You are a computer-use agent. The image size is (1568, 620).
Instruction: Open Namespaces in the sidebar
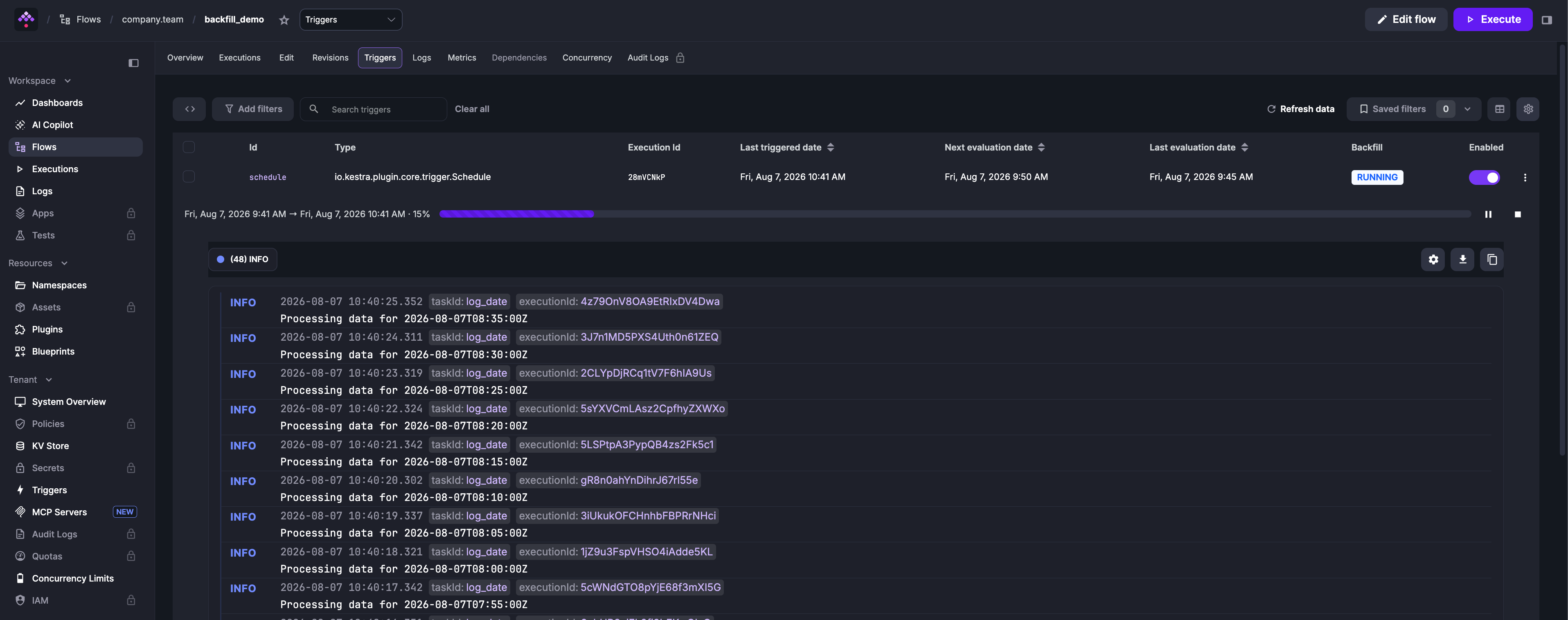(75, 285)
